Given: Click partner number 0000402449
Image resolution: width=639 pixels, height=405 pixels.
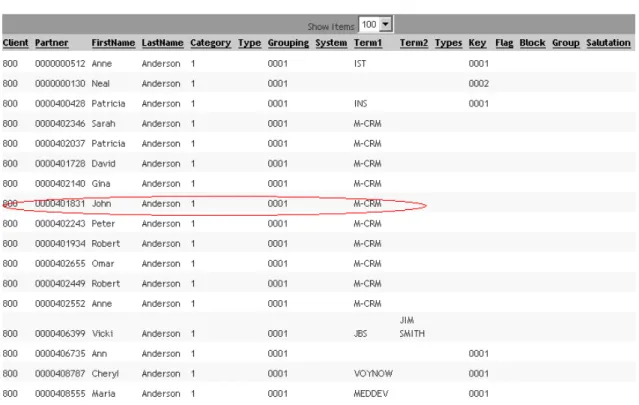Looking at the screenshot, I should pos(60,283).
